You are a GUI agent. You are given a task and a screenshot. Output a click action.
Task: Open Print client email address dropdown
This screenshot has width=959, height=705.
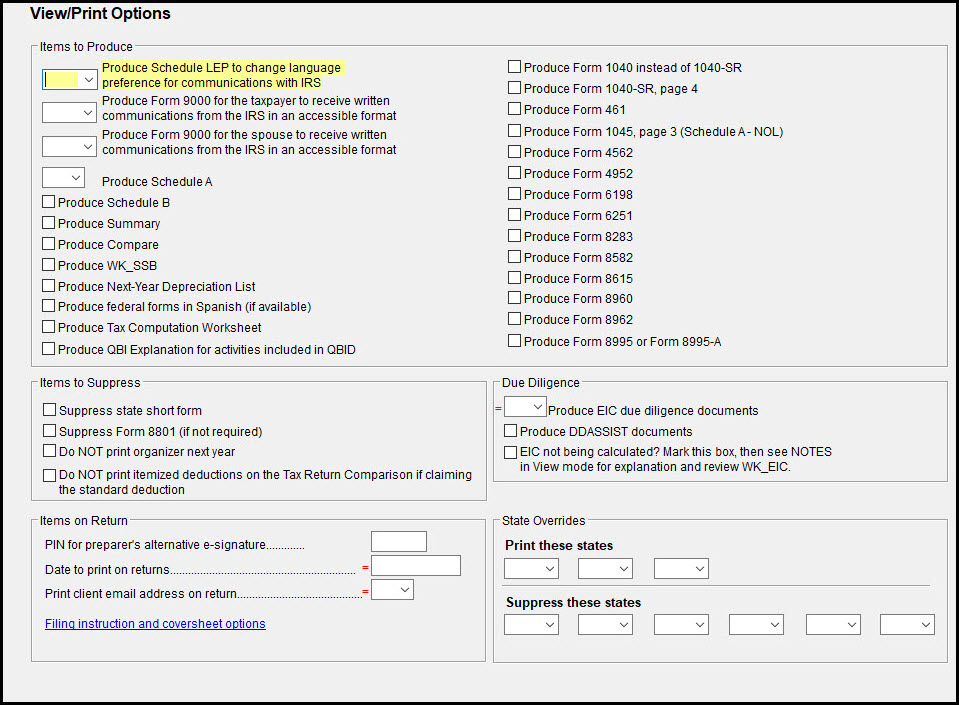point(393,589)
